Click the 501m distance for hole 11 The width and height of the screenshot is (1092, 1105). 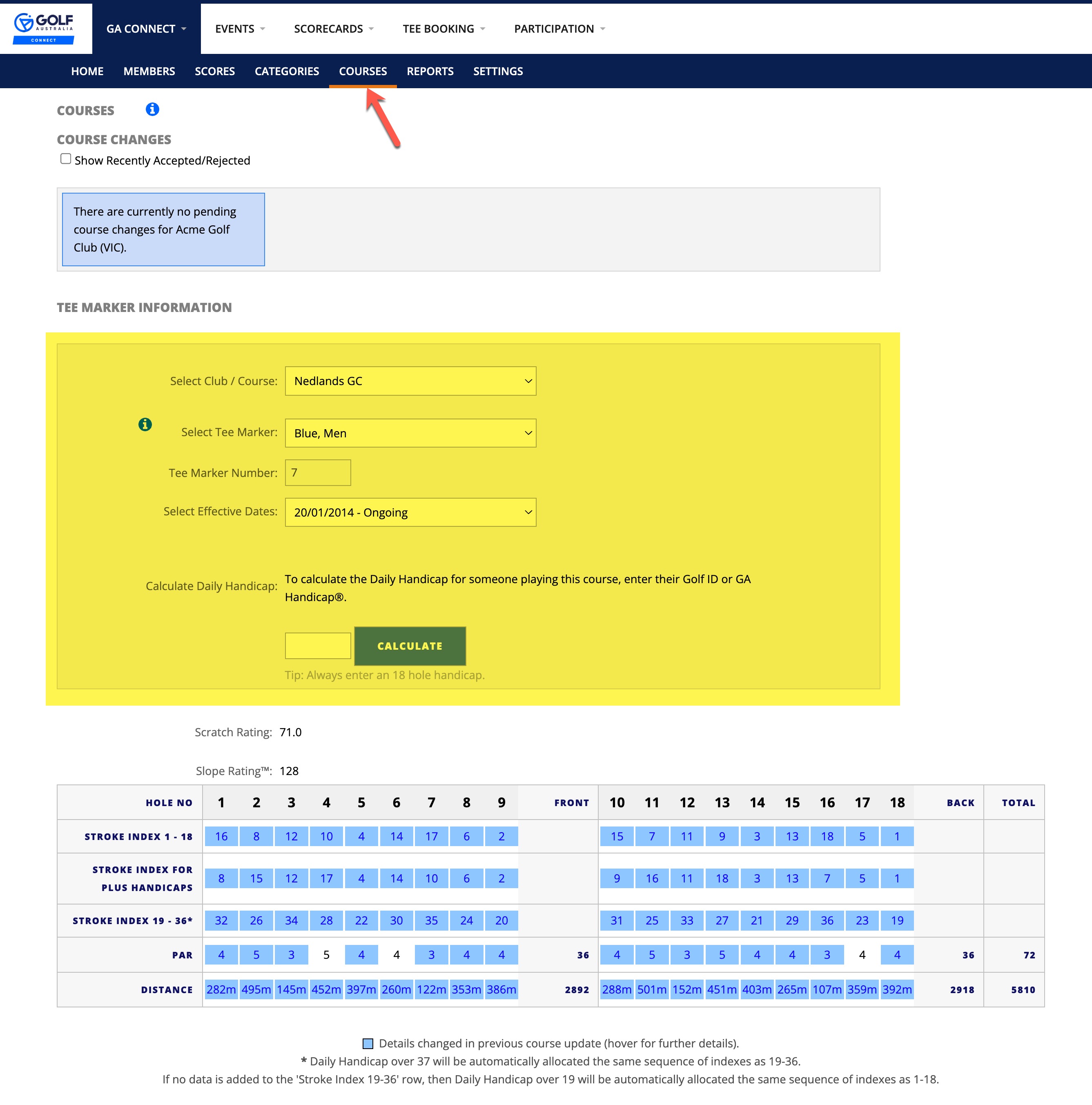coord(652,989)
